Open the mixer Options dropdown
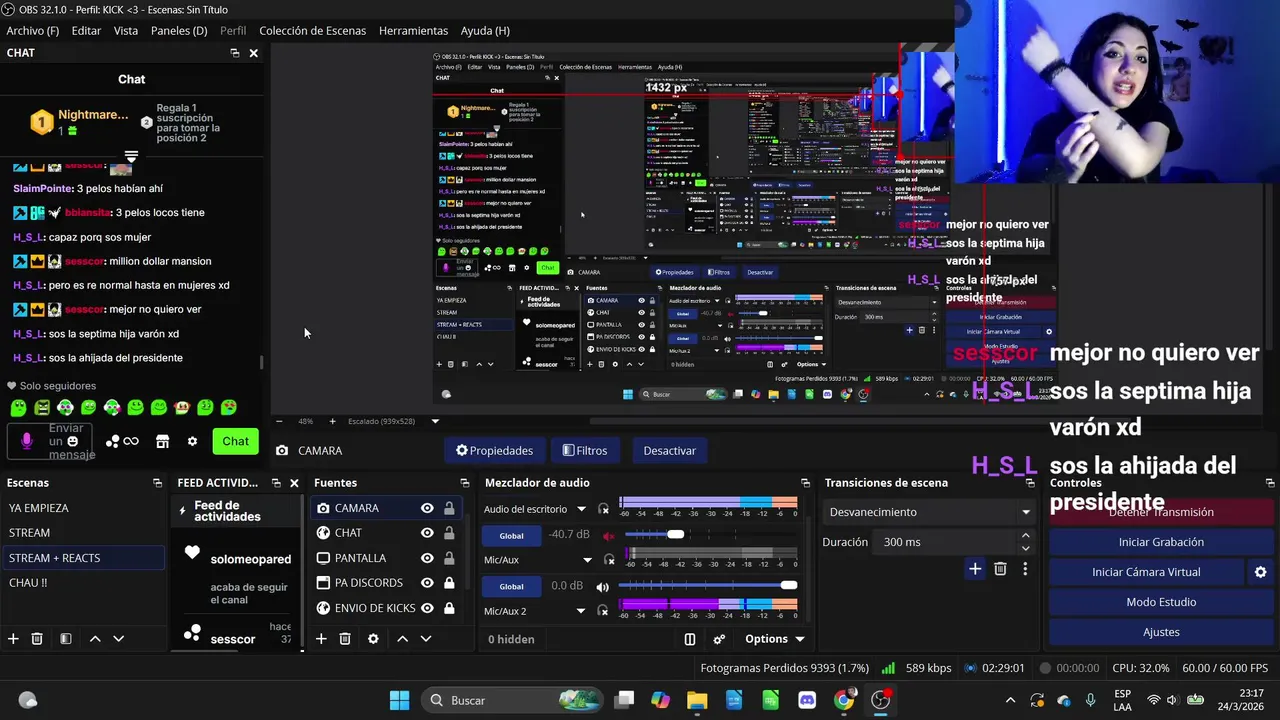Image resolution: width=1280 pixels, height=720 pixels. [775, 639]
